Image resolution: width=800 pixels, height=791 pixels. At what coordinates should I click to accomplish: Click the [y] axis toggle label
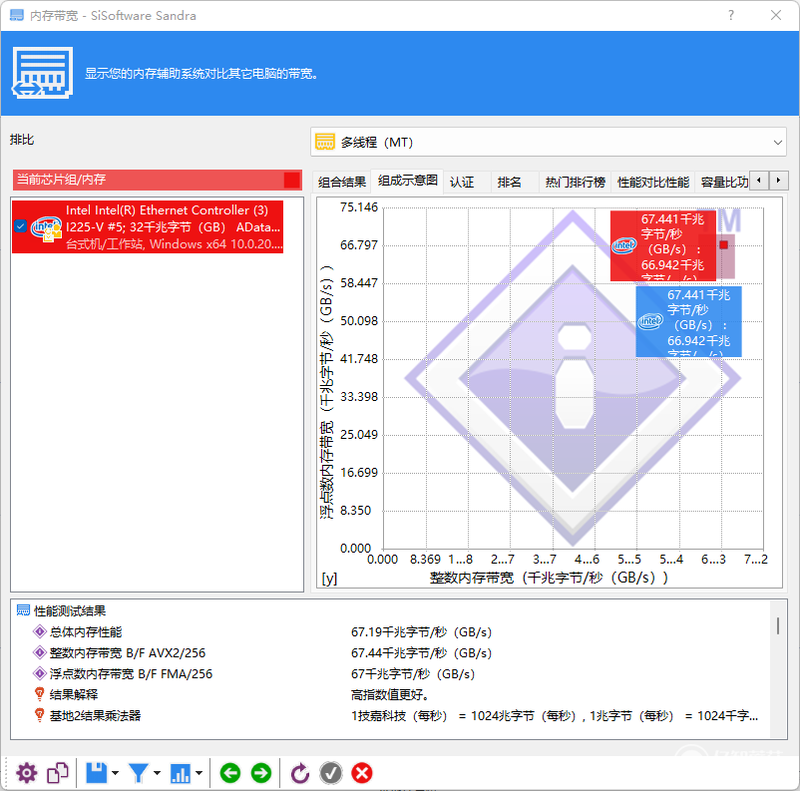[329, 578]
